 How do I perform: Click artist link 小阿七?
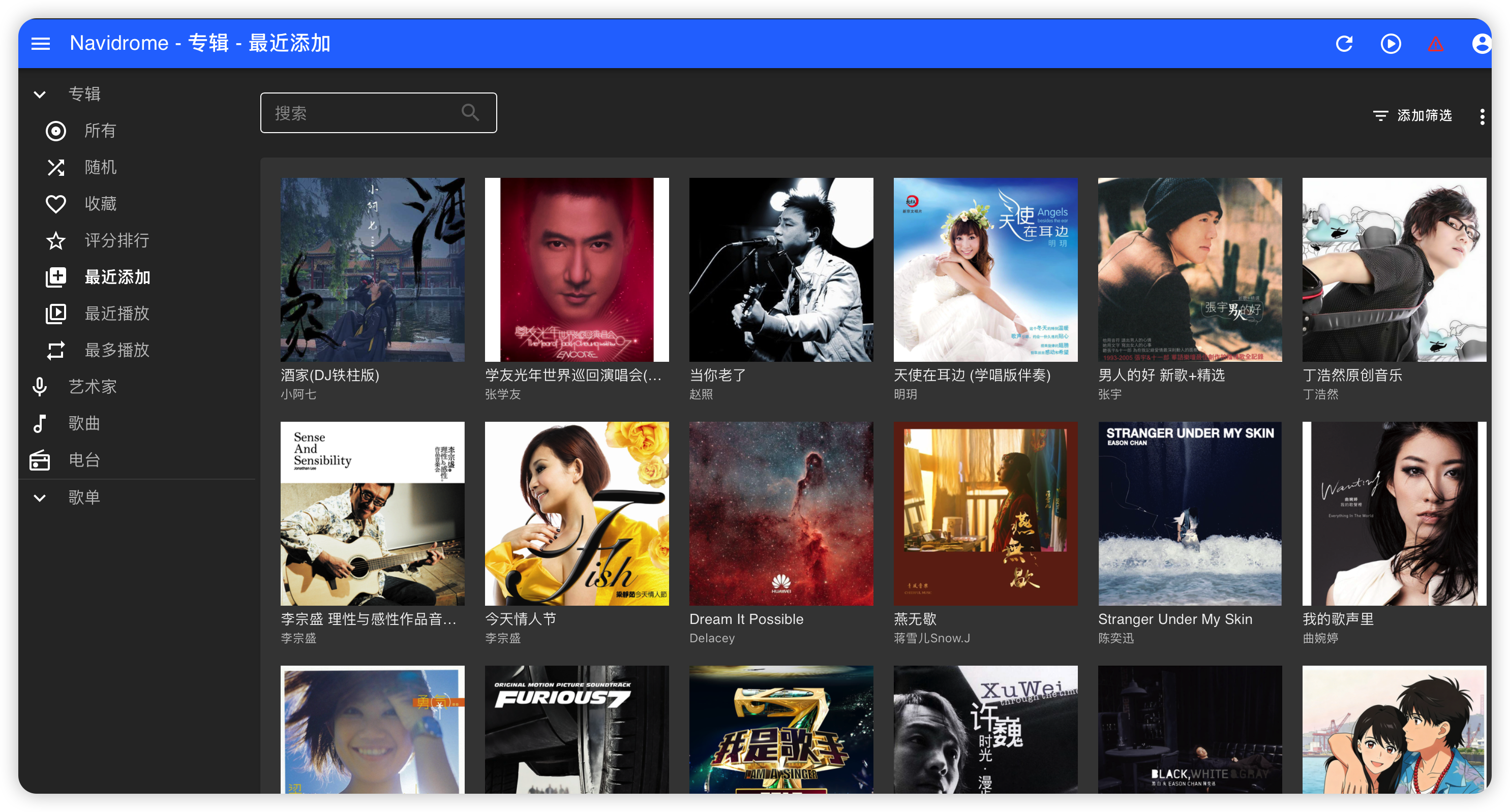coord(298,394)
